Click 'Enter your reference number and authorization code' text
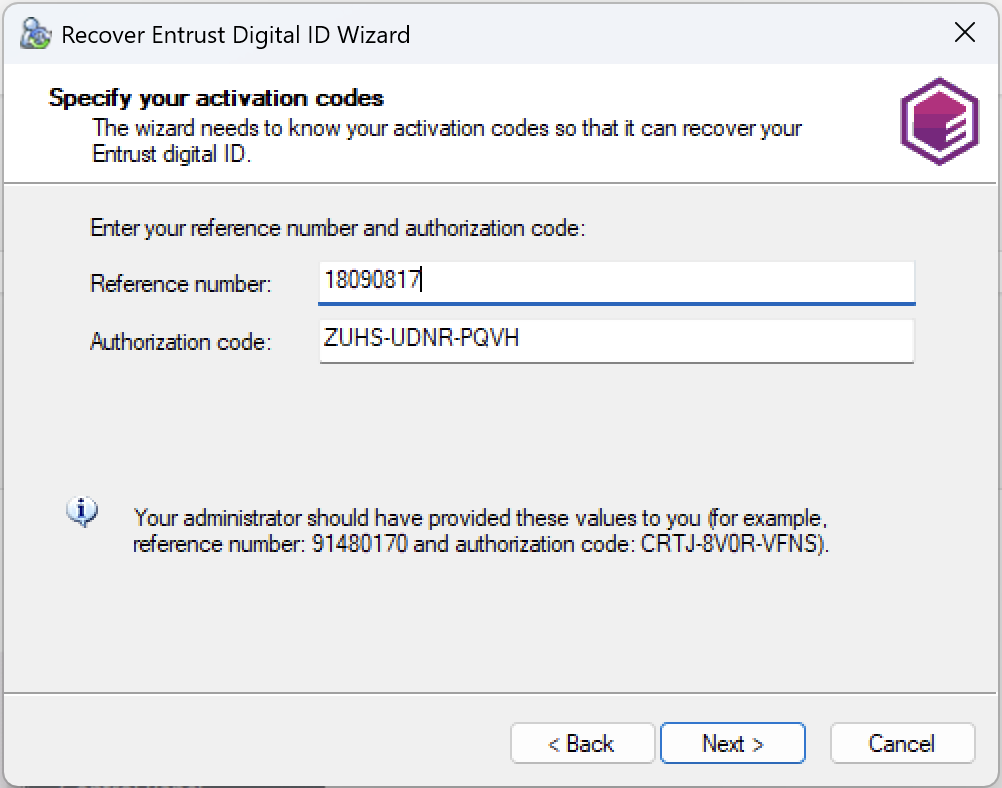 pos(337,228)
